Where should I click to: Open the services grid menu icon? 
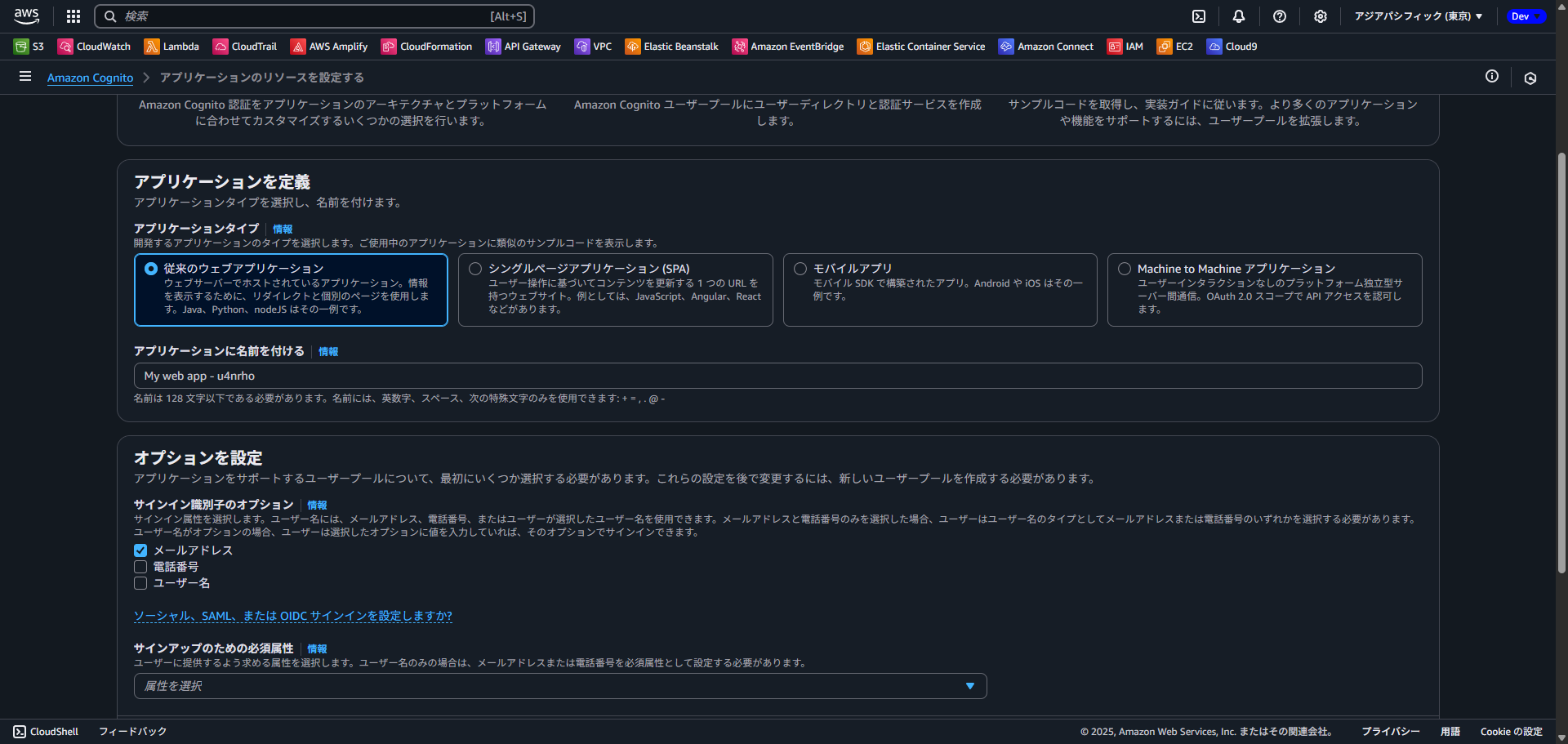click(73, 16)
